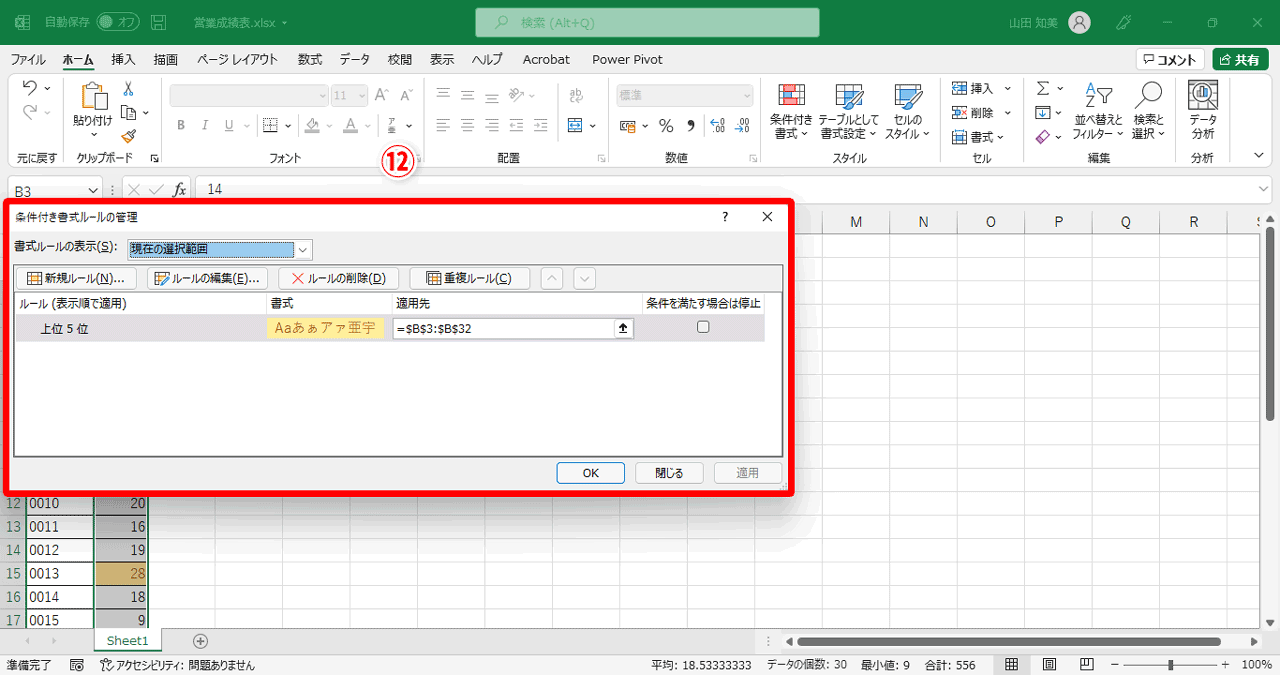Click the Undo arrow icon
Viewport: 1280px width, 675px height.
(28, 88)
